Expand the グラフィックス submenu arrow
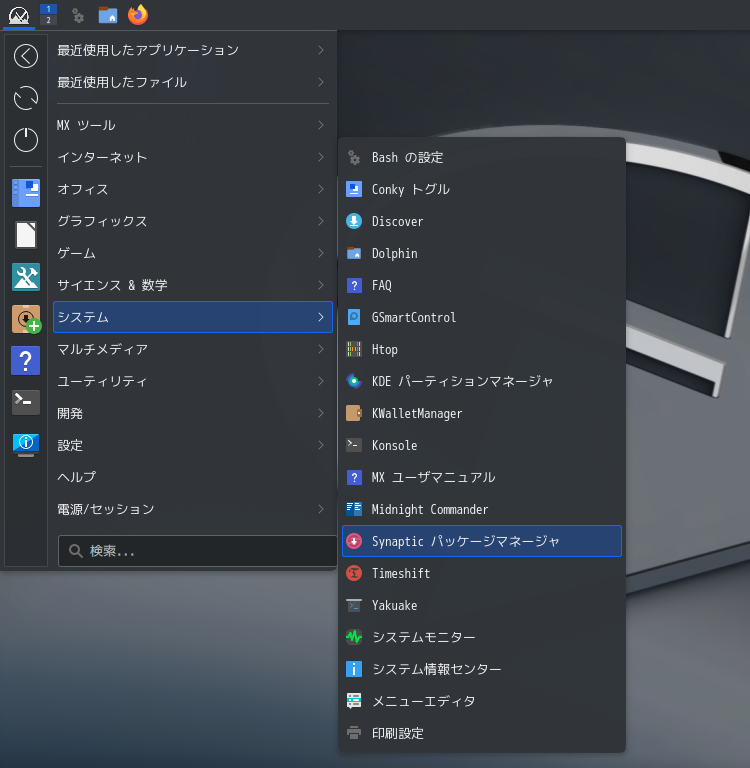The height and width of the screenshot is (768, 750). point(321,221)
